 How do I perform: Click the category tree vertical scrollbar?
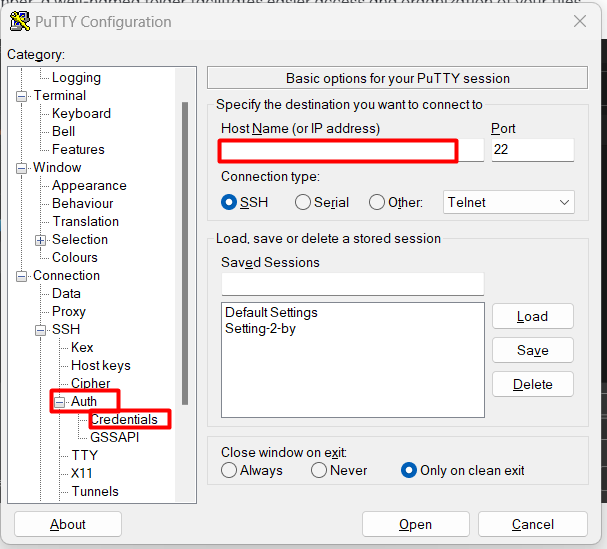pos(185,253)
